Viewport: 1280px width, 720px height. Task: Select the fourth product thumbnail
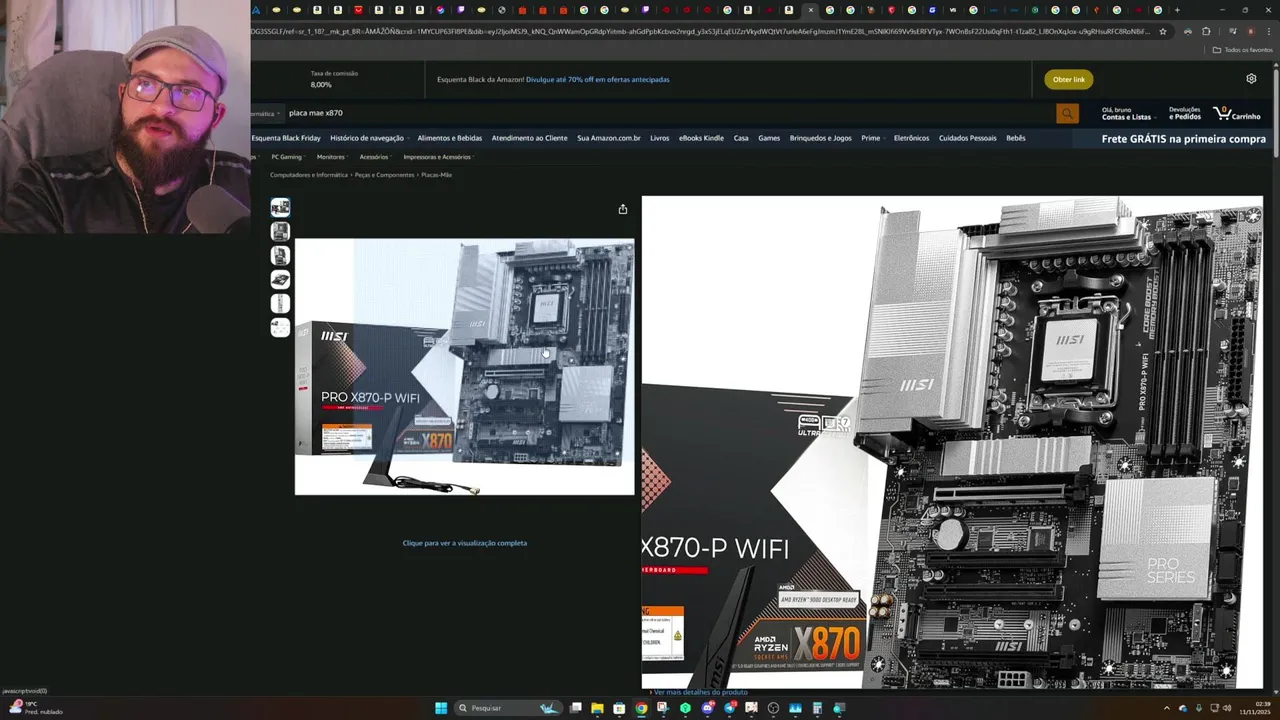click(280, 279)
